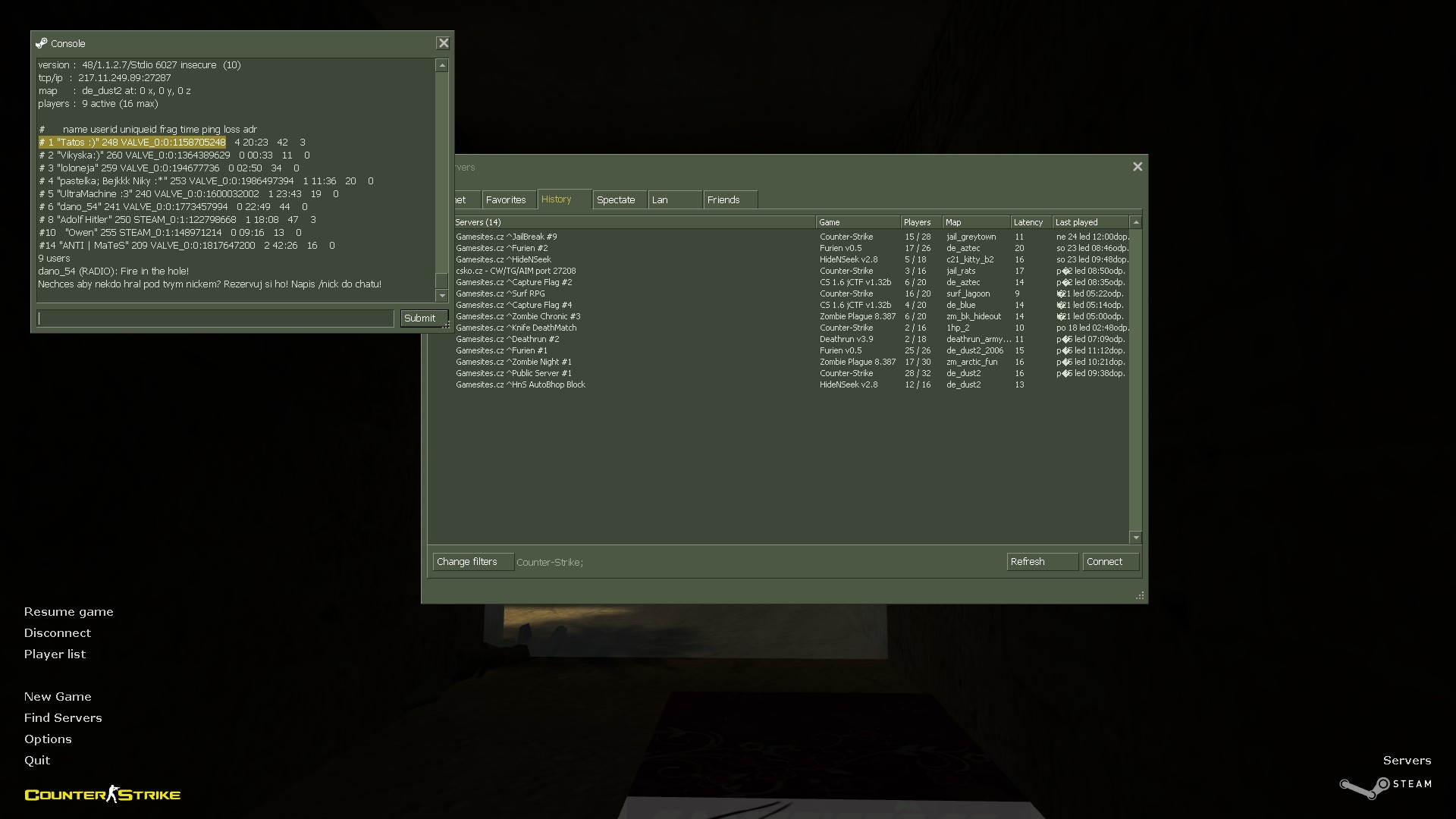The height and width of the screenshot is (819, 1456).
Task: Click the Servers window resize grip
Action: 1140,596
